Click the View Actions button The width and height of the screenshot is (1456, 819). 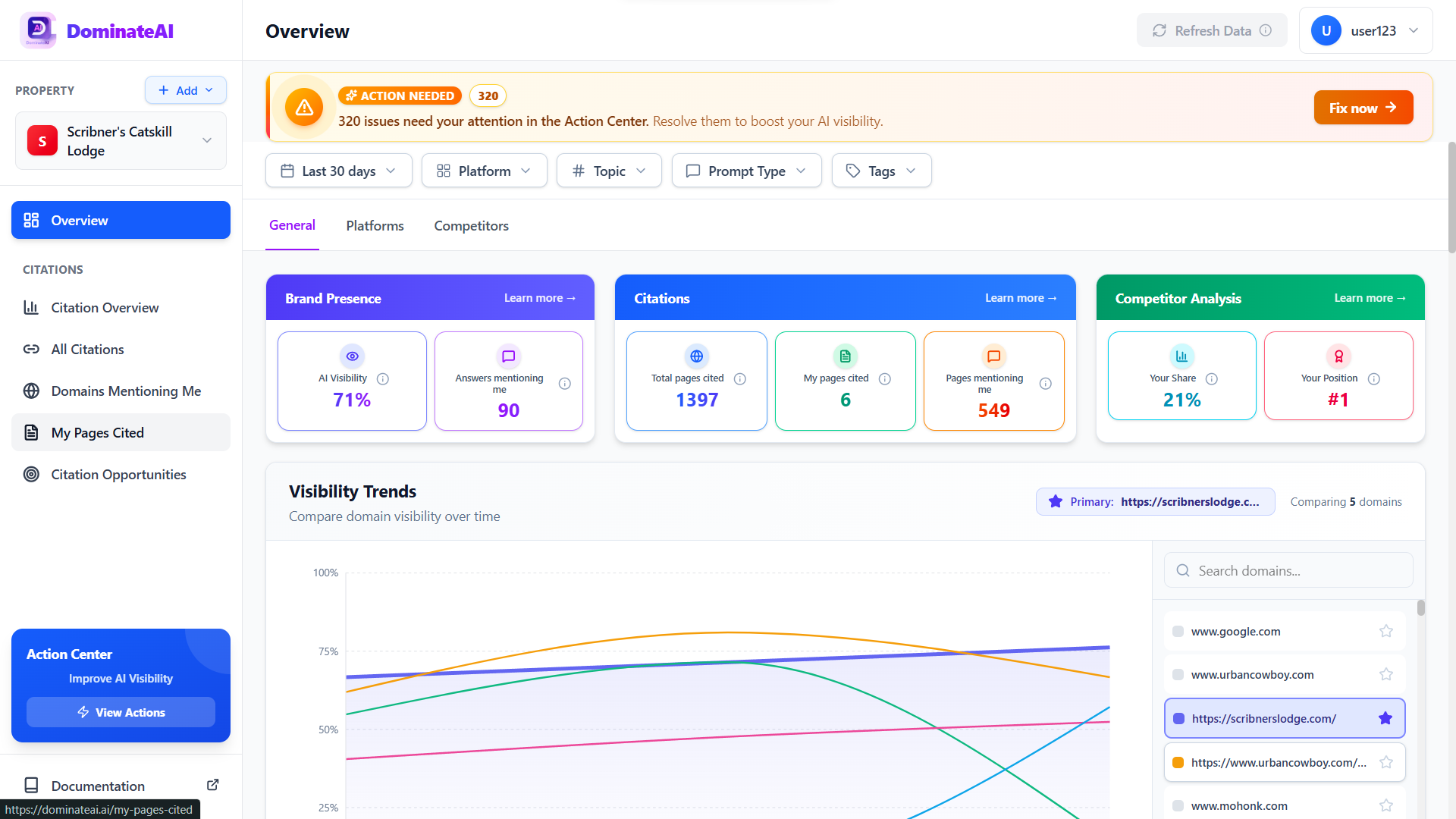[x=121, y=712]
